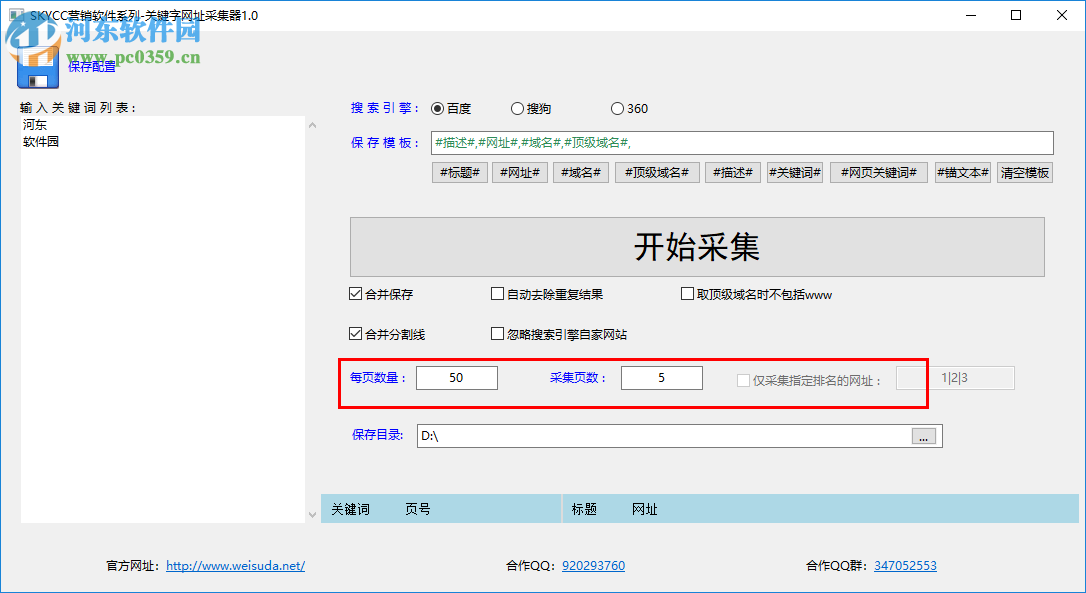Screen dimensions: 1086x593
Task: Uncheck the 合并保存 merge save option
Action: (x=356, y=293)
